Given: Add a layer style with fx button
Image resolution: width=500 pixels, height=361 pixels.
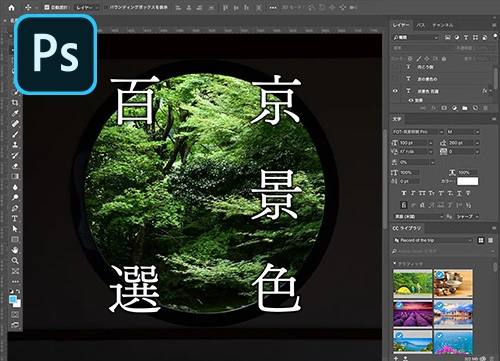Looking at the screenshot, I should (x=434, y=108).
